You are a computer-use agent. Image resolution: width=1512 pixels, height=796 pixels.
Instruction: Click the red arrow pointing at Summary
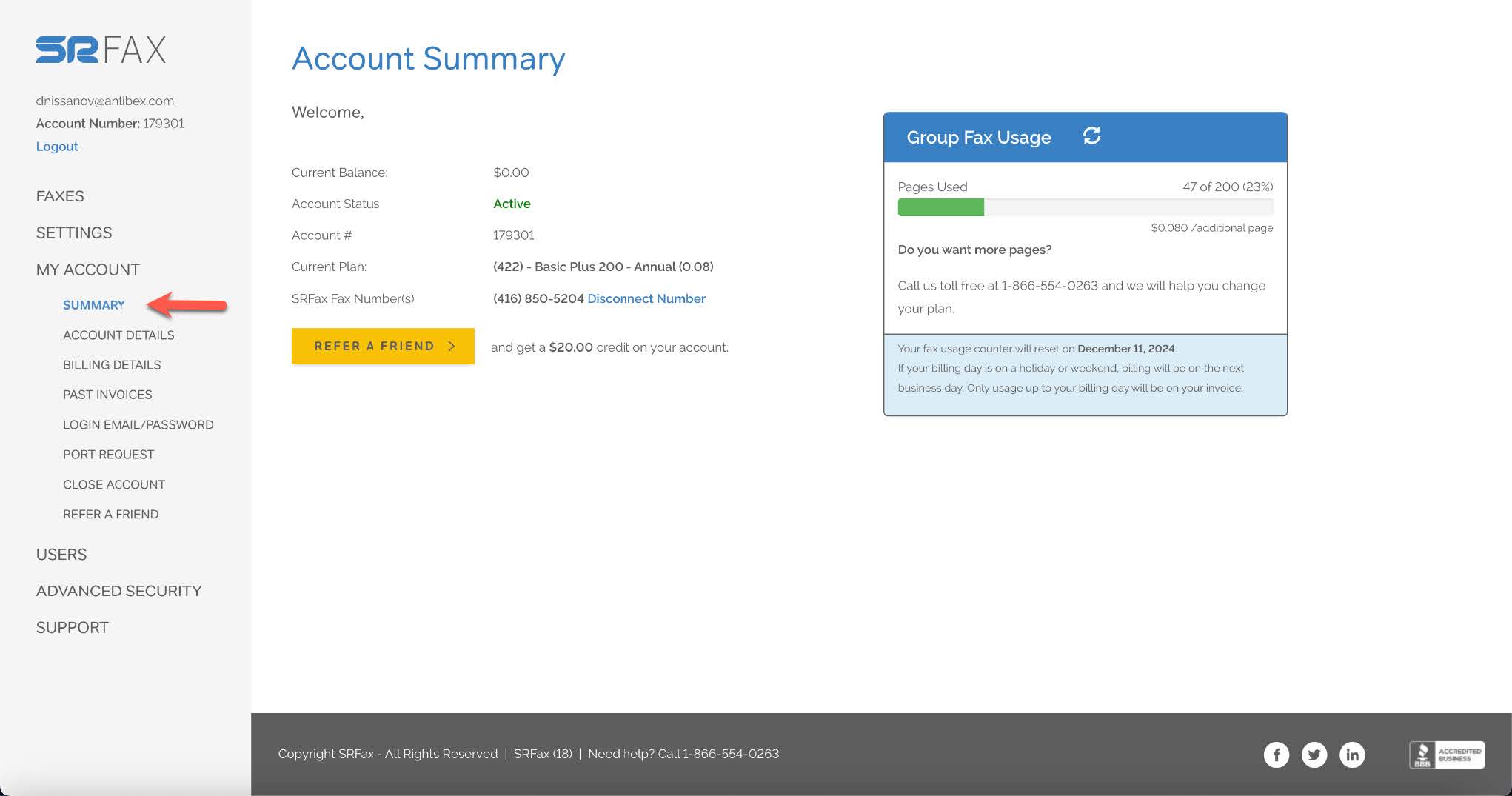(187, 304)
